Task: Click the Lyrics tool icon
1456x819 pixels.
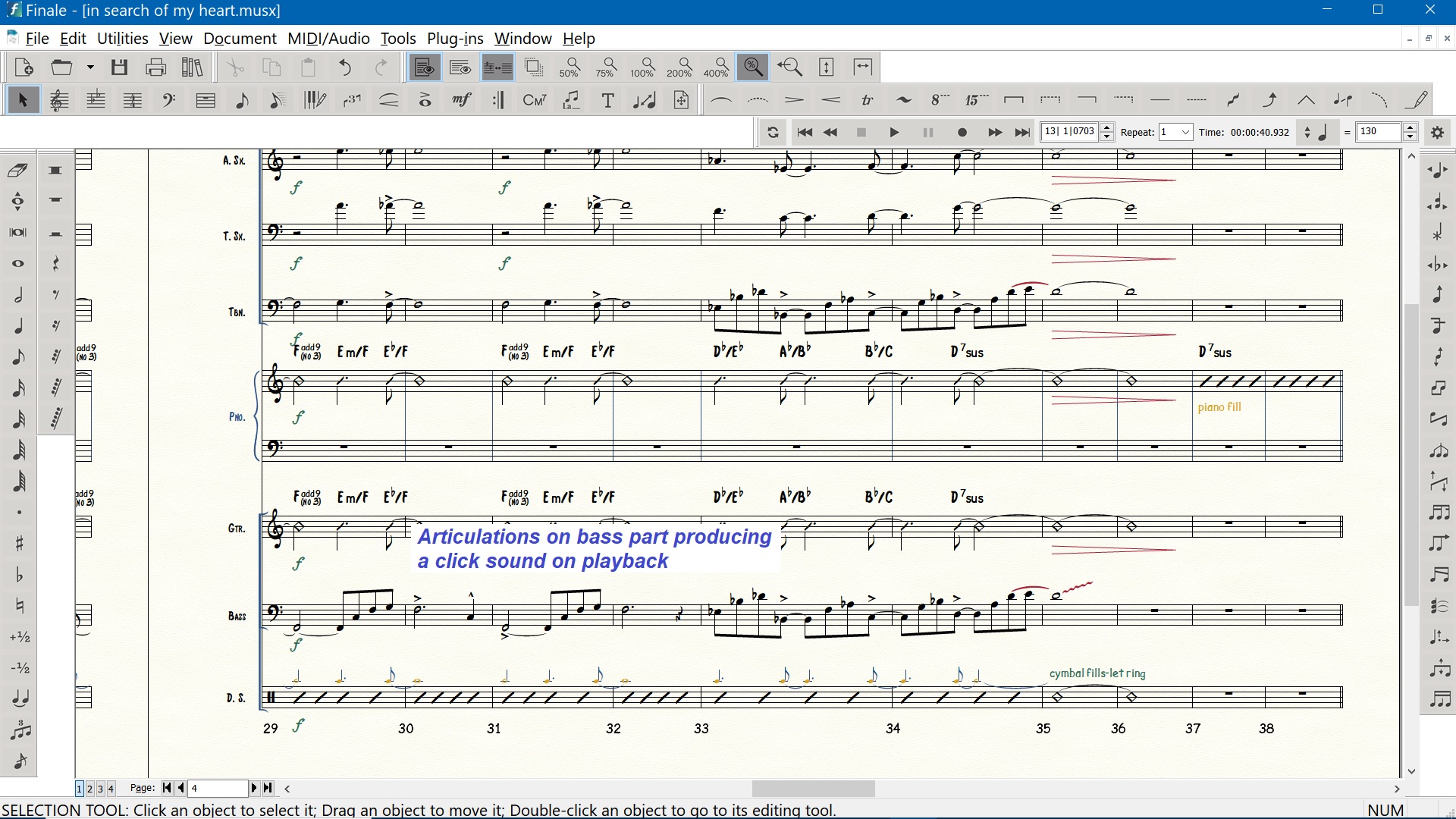Action: tap(571, 100)
